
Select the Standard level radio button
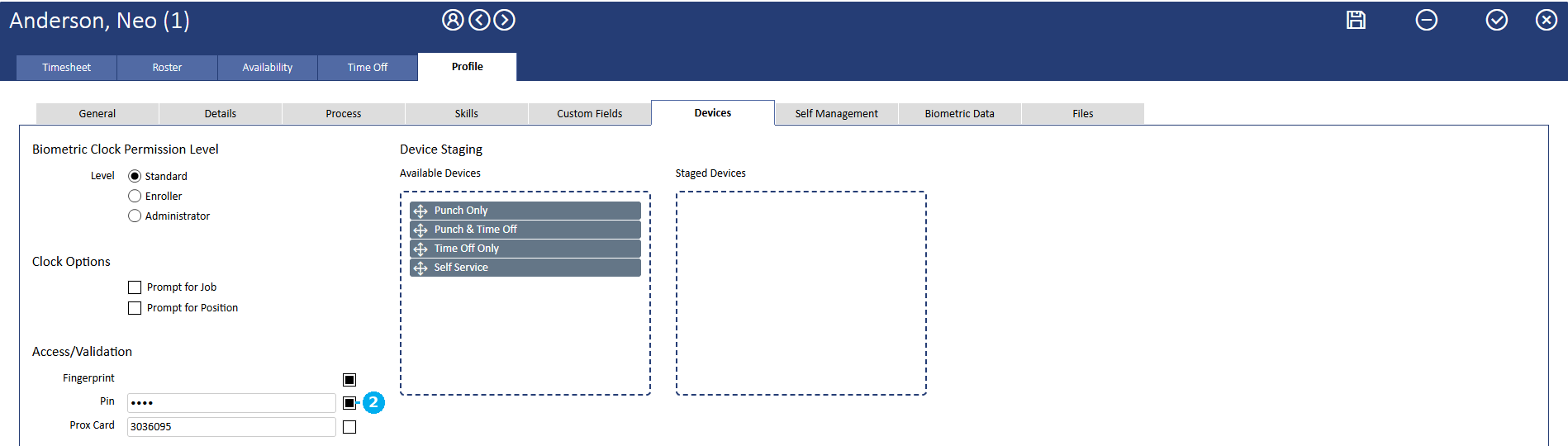[135, 176]
